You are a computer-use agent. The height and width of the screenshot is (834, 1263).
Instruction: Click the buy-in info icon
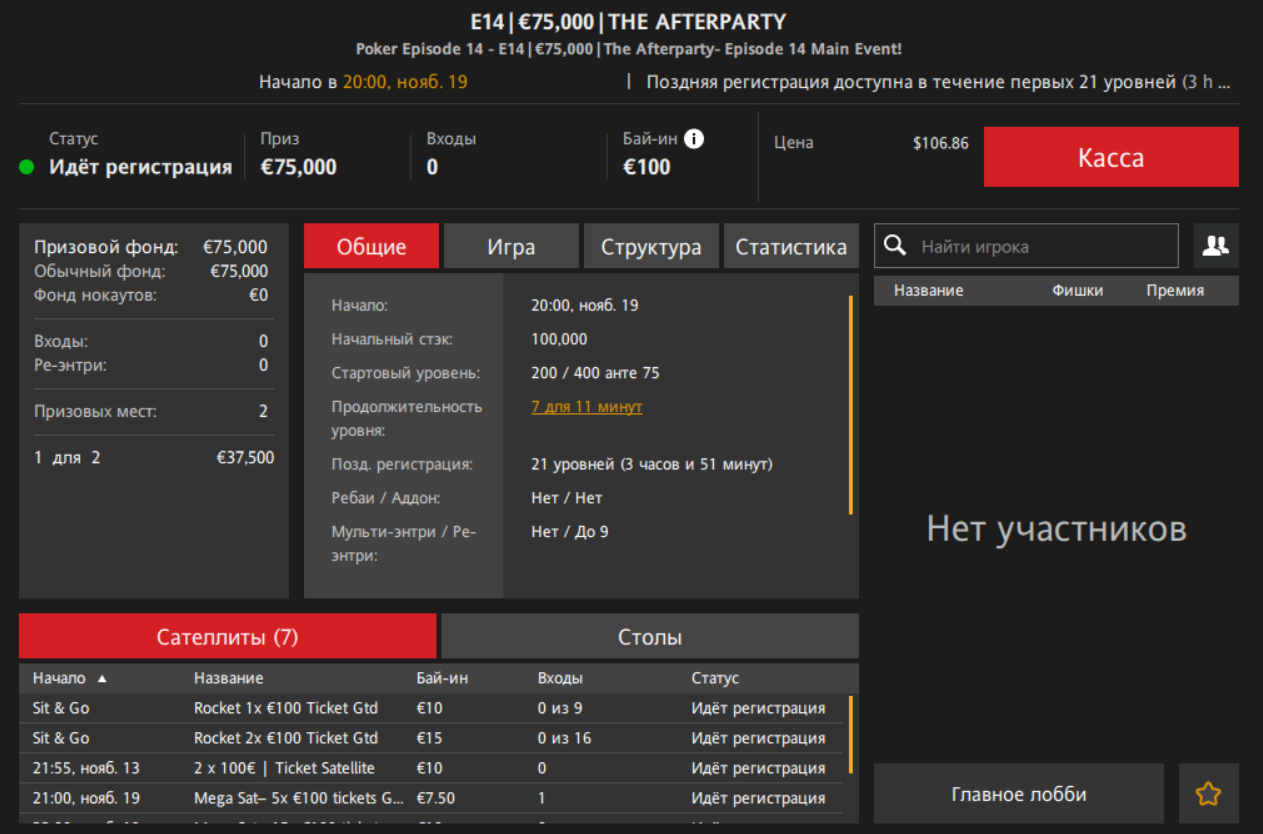694,139
